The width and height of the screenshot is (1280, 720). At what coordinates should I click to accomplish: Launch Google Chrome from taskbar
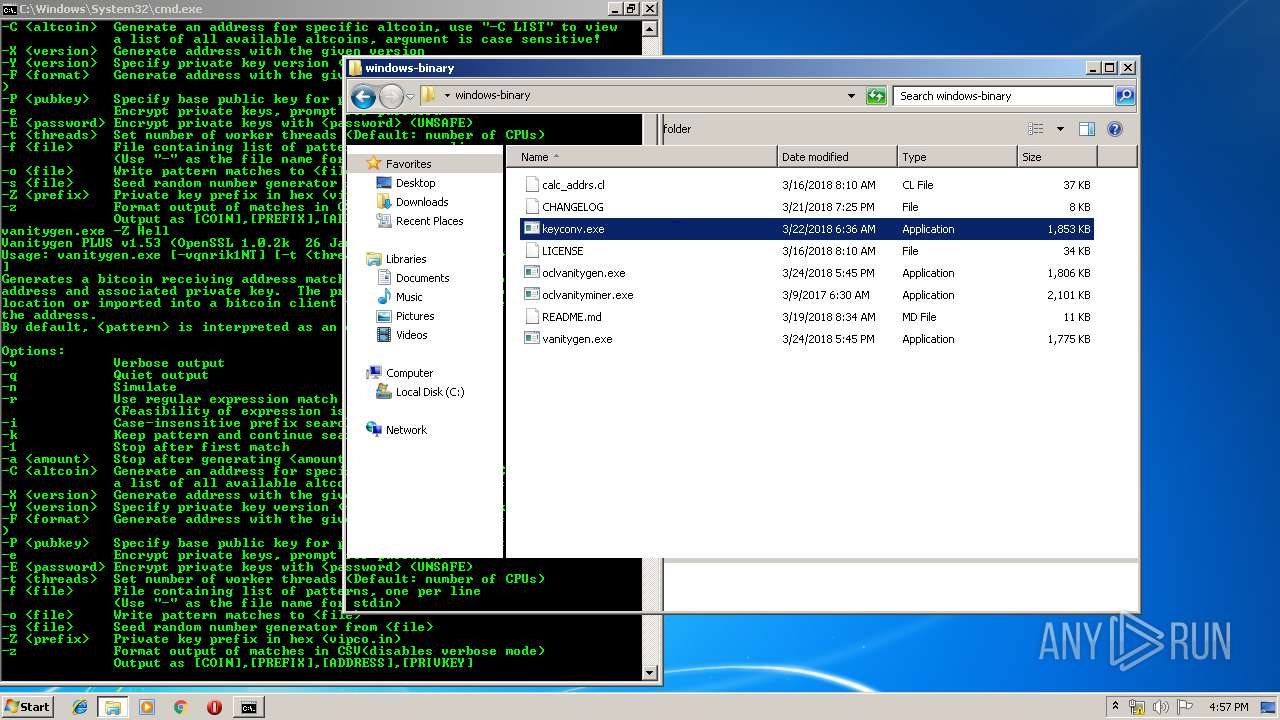pos(180,707)
